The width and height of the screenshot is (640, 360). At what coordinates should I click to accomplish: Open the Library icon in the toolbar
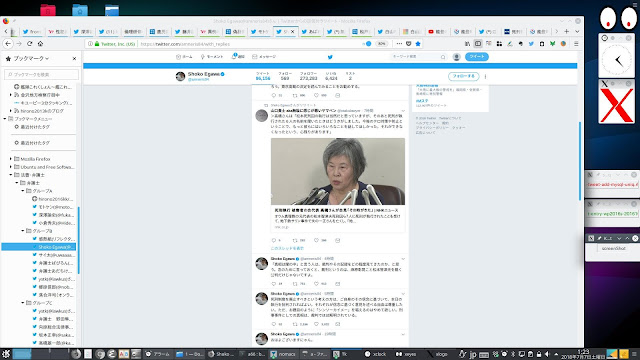[x=467, y=44]
